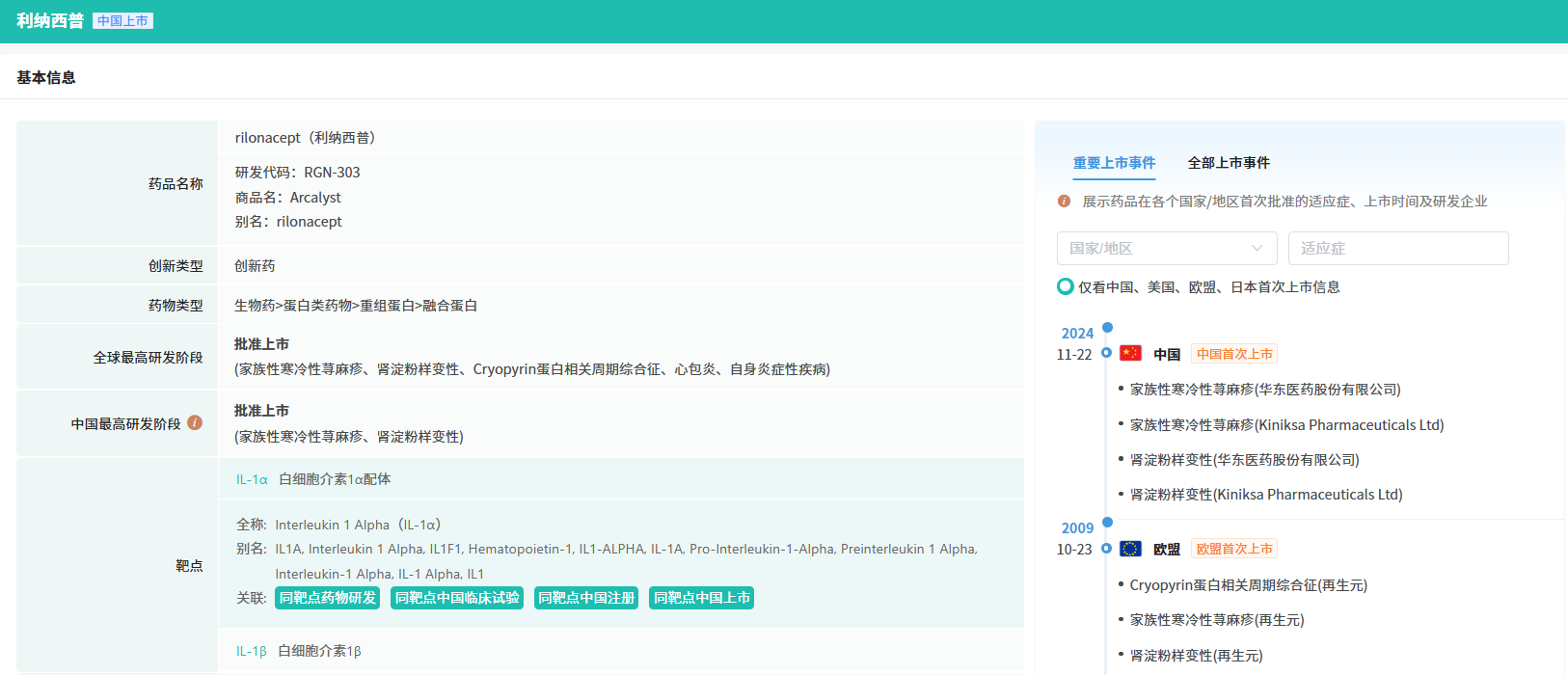Click the info icon beside 中国最高研发阶段

coord(195,422)
